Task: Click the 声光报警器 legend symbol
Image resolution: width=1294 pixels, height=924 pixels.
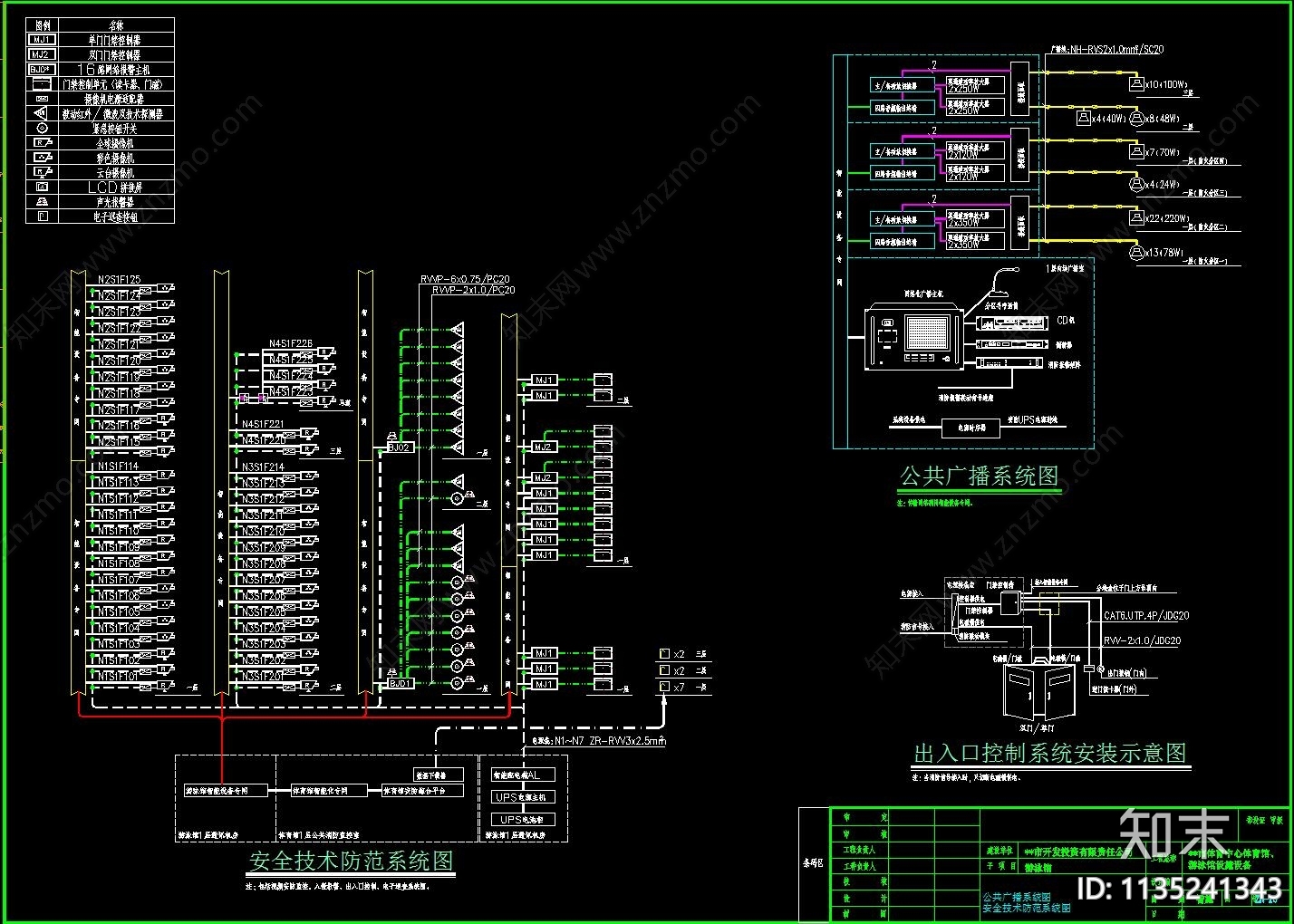Action: [x=42, y=202]
